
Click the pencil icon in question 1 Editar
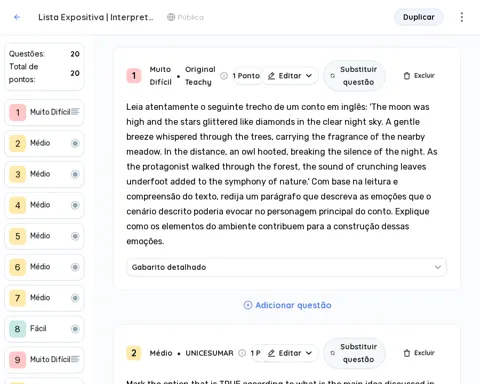tap(271, 76)
